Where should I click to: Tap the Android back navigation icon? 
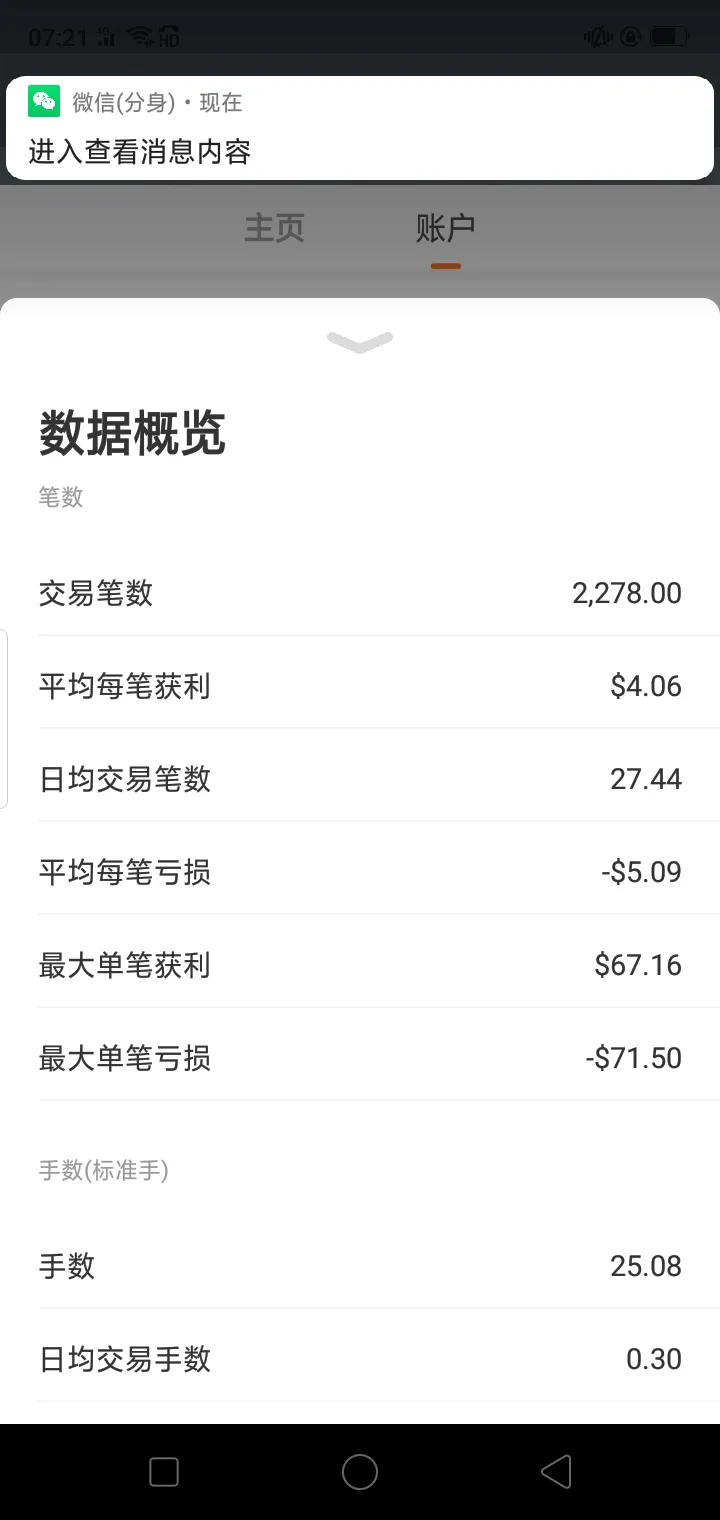click(x=556, y=1471)
